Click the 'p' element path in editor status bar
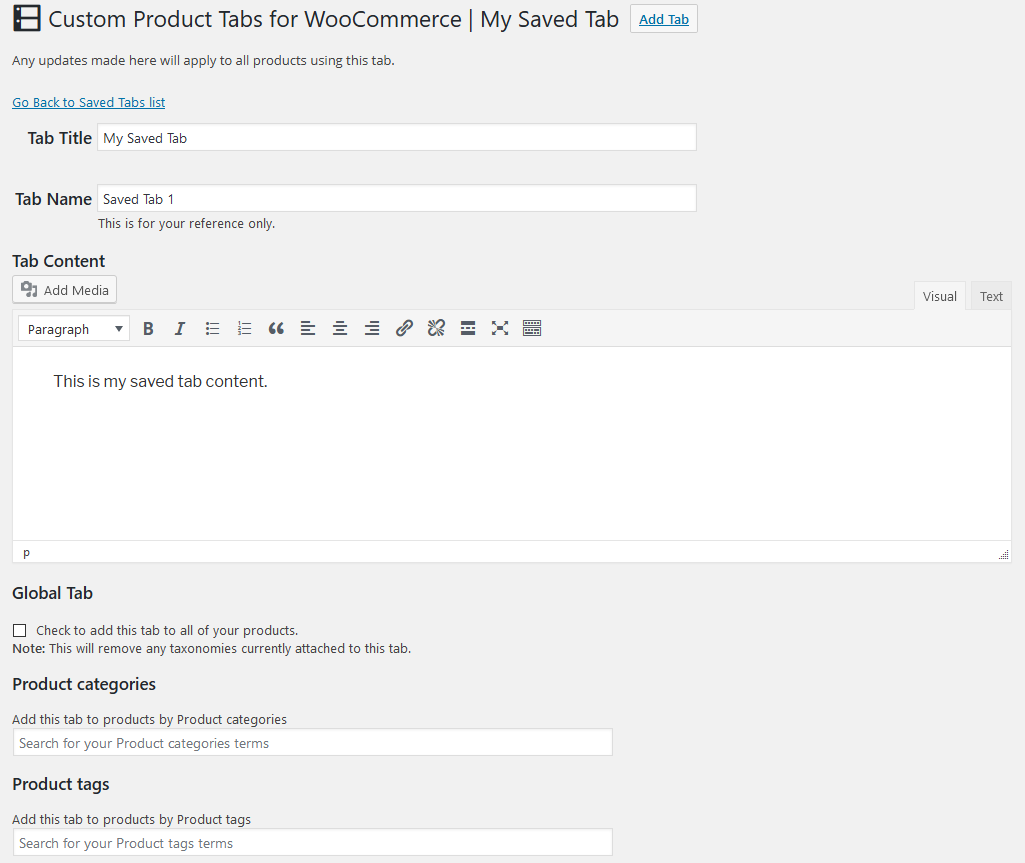The image size is (1025, 863). pos(26,553)
